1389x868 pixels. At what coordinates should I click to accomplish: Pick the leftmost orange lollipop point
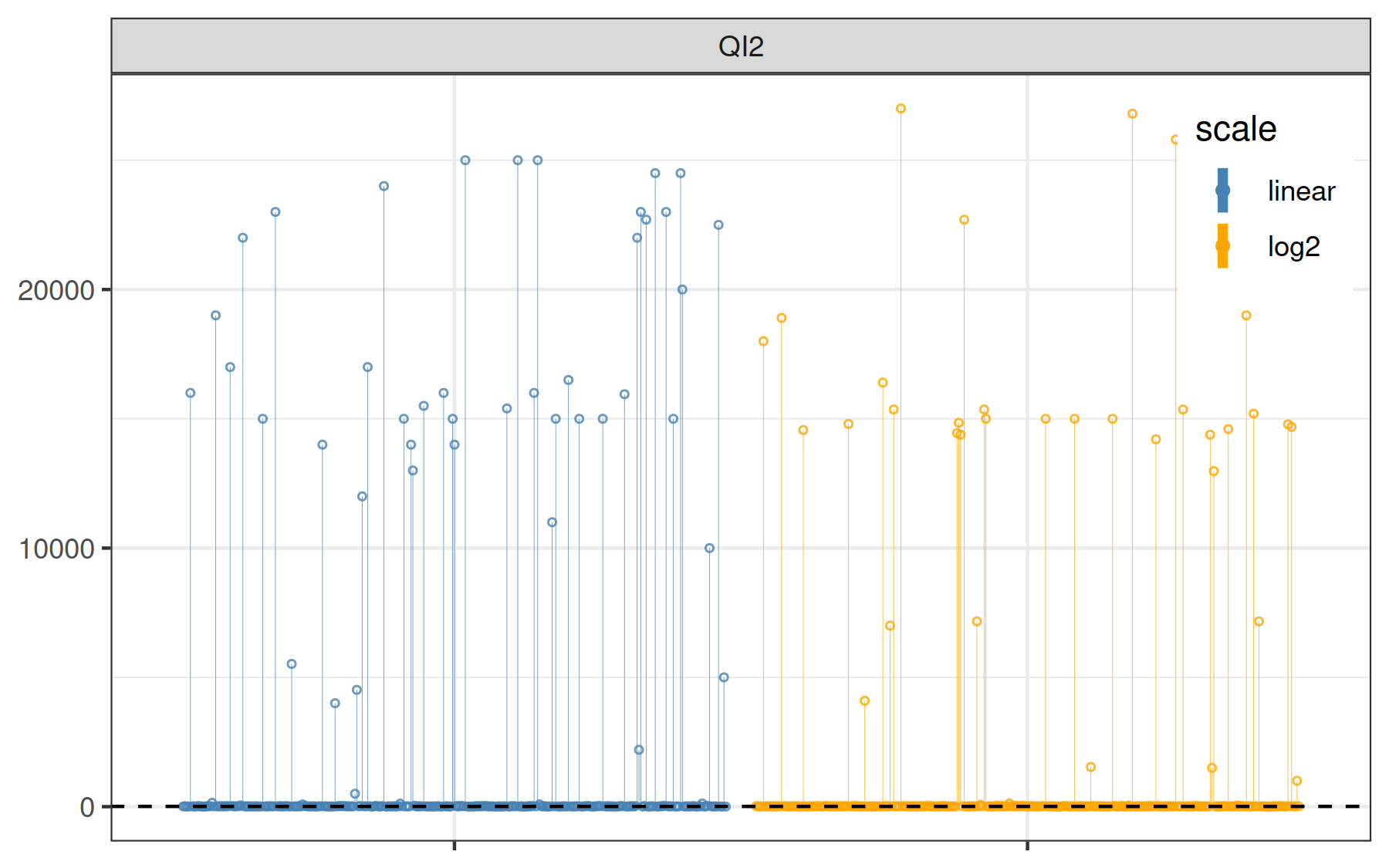[763, 342]
